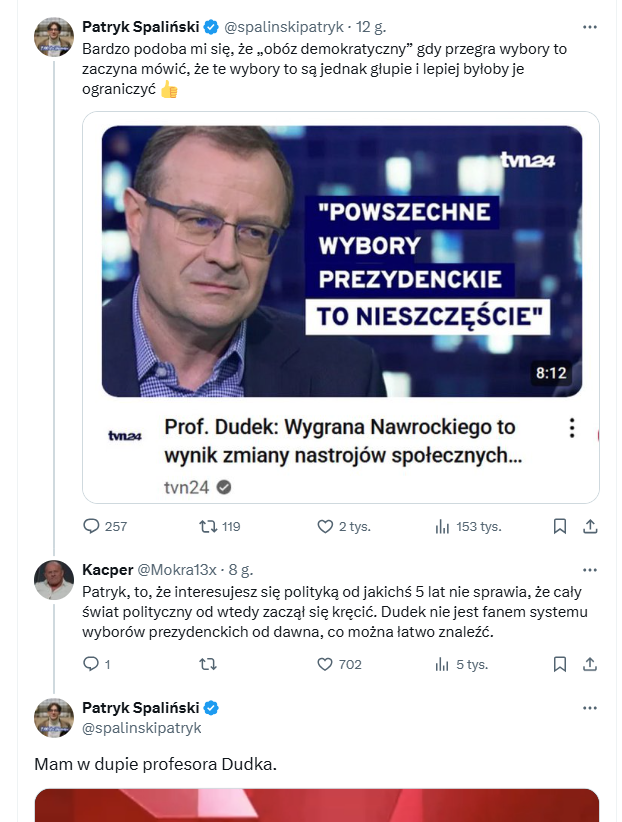Bookmark Kacper's reply
Screen dimensions: 622x822
click(x=560, y=663)
